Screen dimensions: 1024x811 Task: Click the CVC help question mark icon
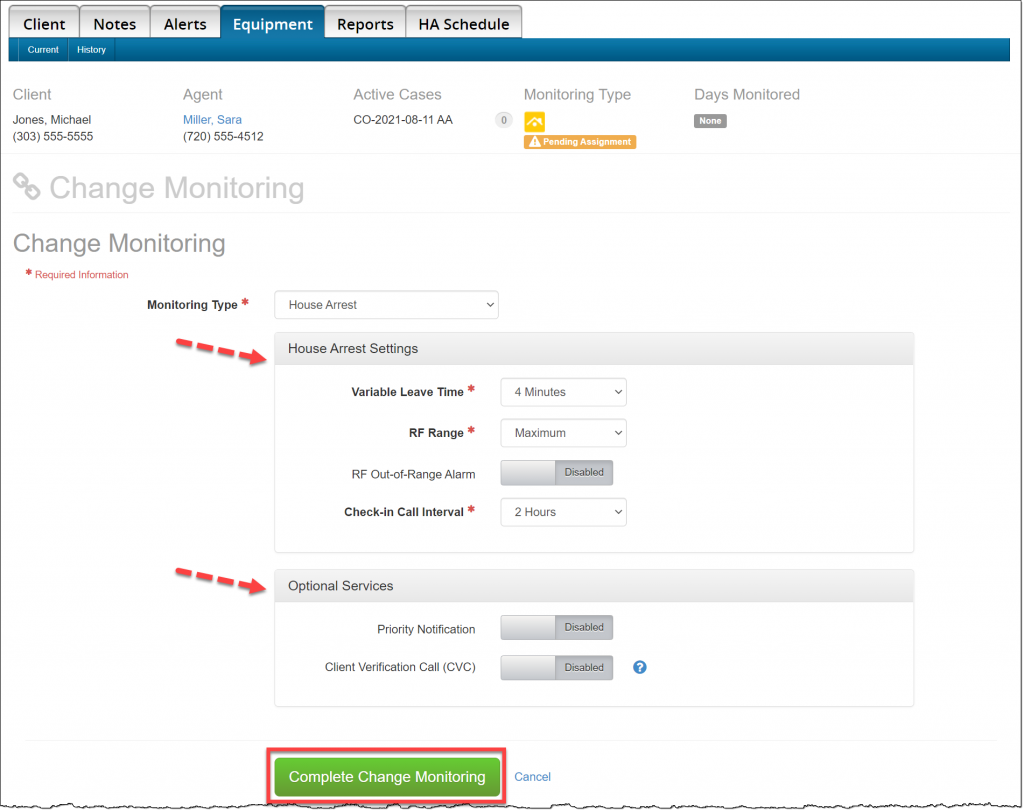pyautogui.click(x=640, y=667)
